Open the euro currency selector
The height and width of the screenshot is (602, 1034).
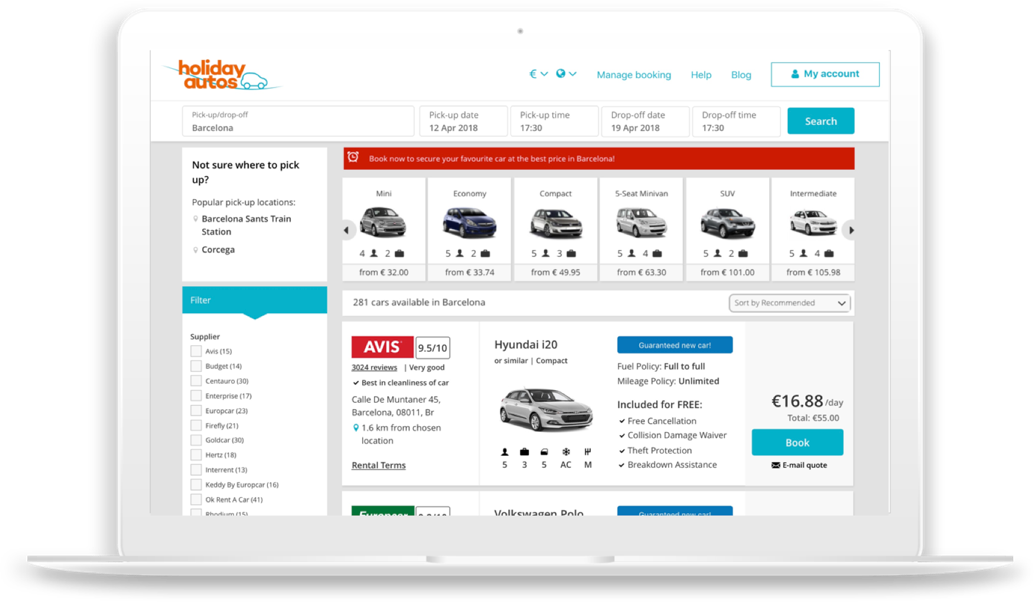(538, 74)
